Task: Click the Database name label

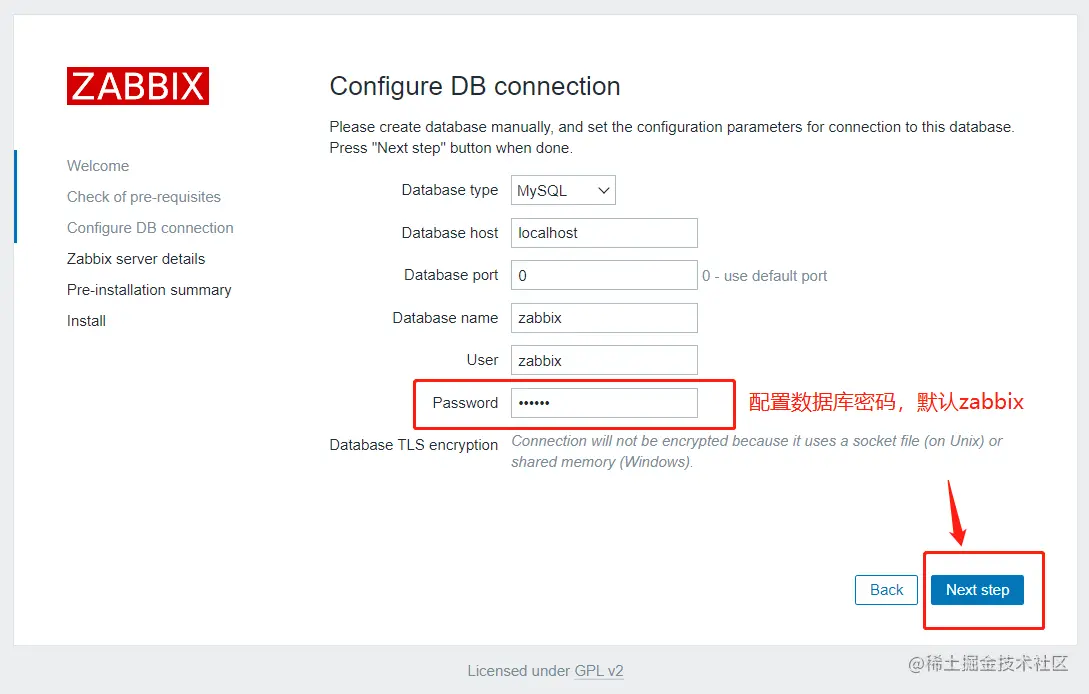Action: [x=445, y=318]
